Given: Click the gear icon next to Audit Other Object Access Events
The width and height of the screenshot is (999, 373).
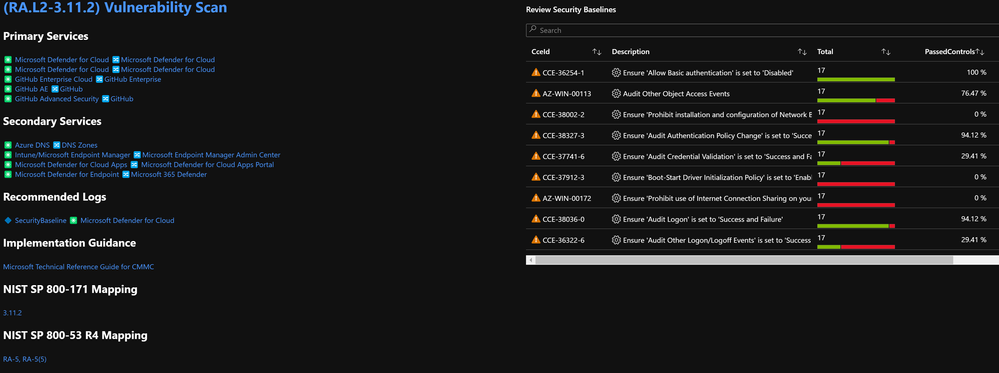Looking at the screenshot, I should [616, 94].
